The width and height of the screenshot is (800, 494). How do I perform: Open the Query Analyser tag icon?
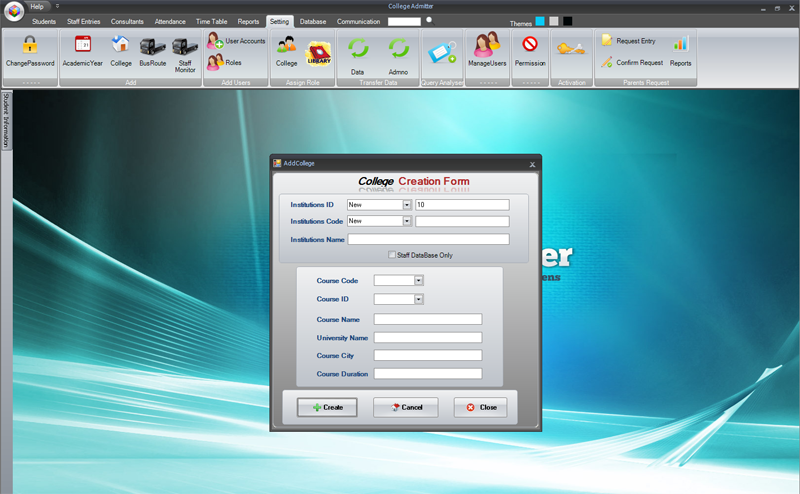442,53
